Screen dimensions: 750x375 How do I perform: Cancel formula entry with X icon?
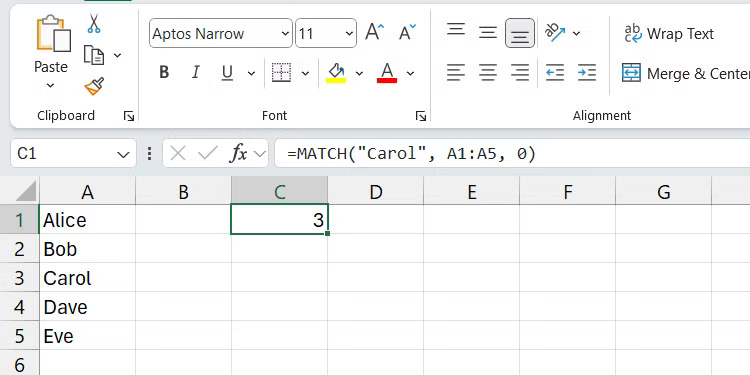178,154
